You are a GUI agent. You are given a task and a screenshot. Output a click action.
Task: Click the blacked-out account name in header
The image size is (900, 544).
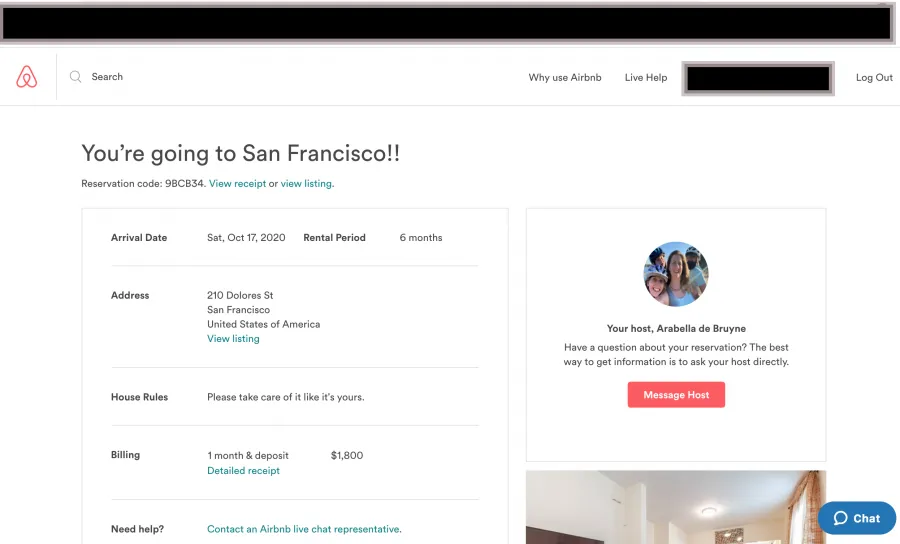[x=758, y=79]
